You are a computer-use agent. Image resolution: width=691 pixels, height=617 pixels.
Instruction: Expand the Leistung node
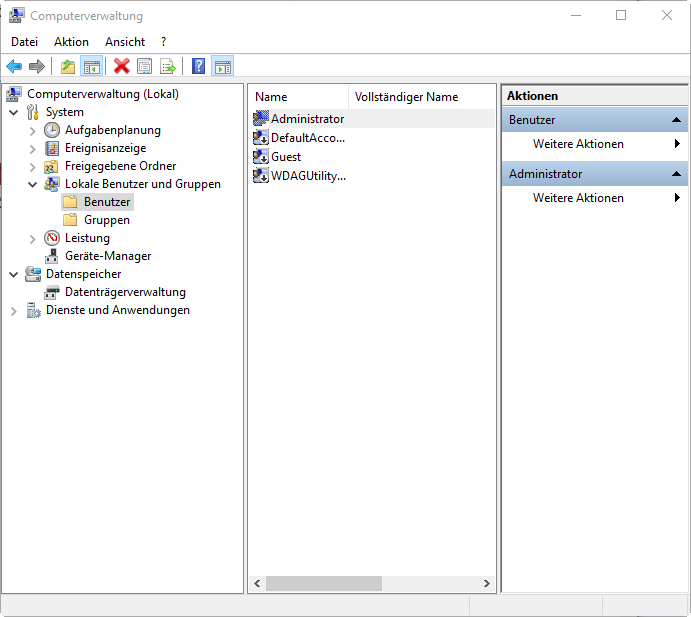(x=32, y=239)
